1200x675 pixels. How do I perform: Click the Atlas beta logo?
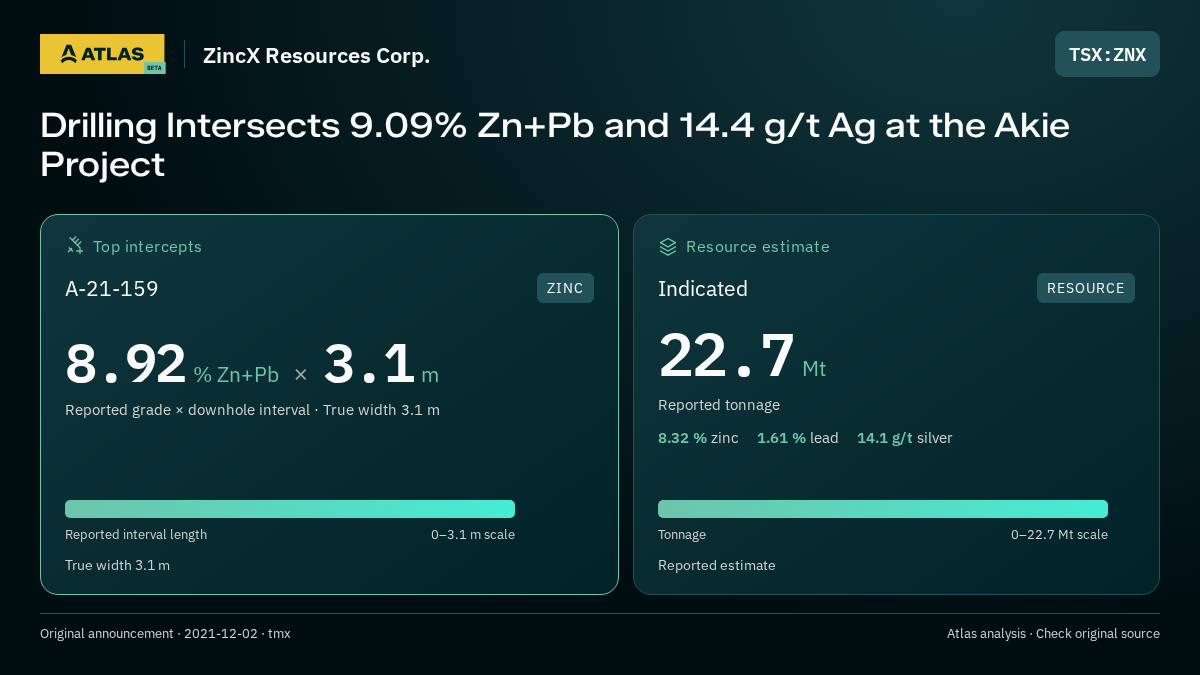tap(103, 54)
